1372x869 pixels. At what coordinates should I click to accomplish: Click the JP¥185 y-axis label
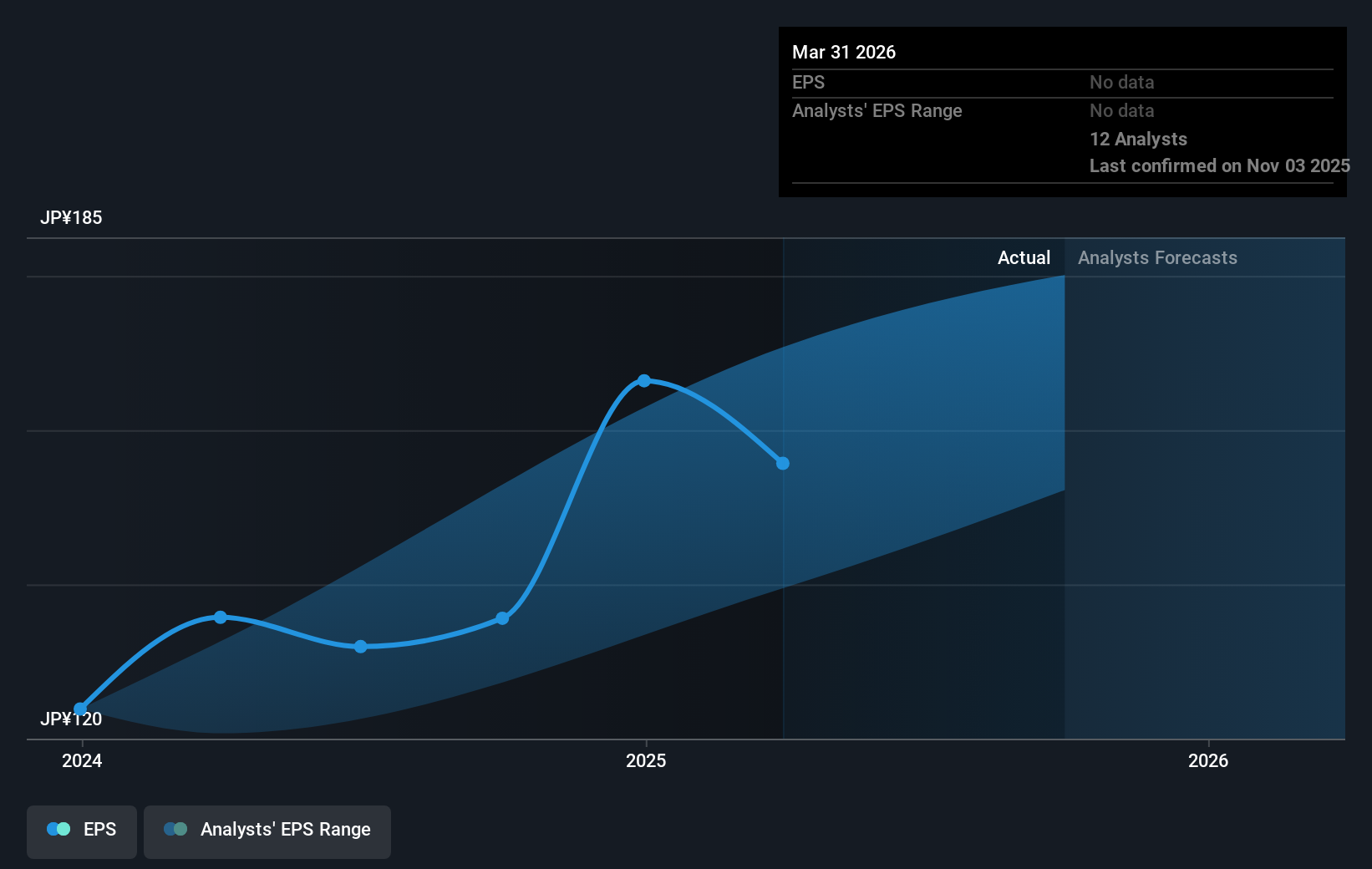tap(71, 218)
